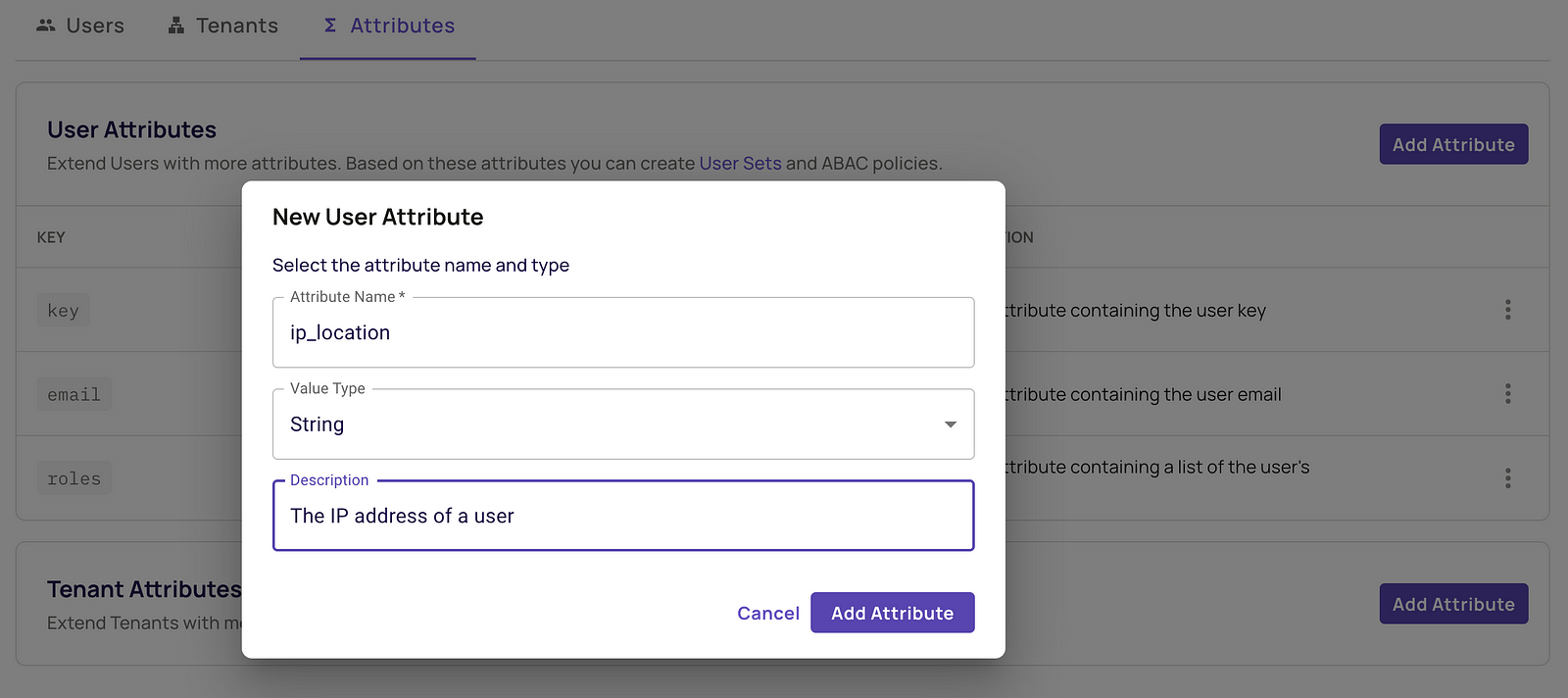Switch to the Tenants tab
Screen dimensions: 1568x698
[235, 25]
